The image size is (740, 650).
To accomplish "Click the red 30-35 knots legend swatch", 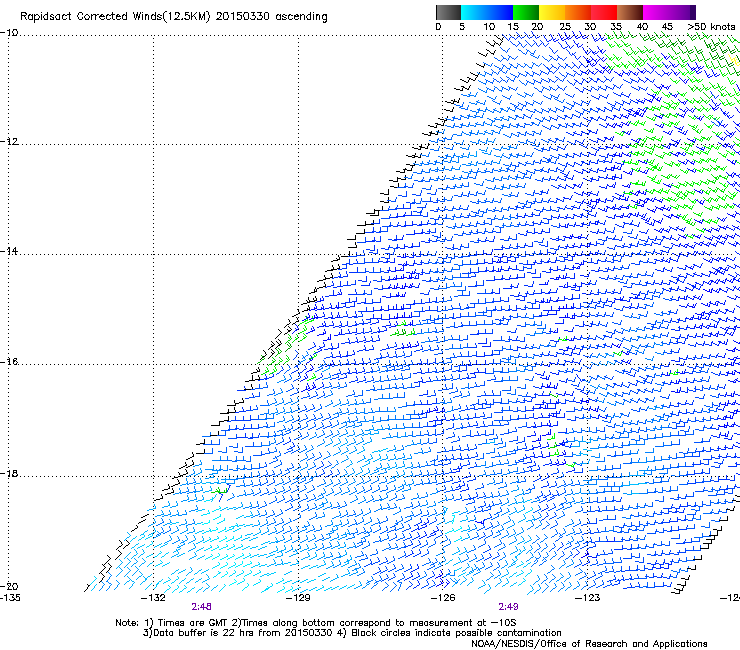I will click(604, 12).
